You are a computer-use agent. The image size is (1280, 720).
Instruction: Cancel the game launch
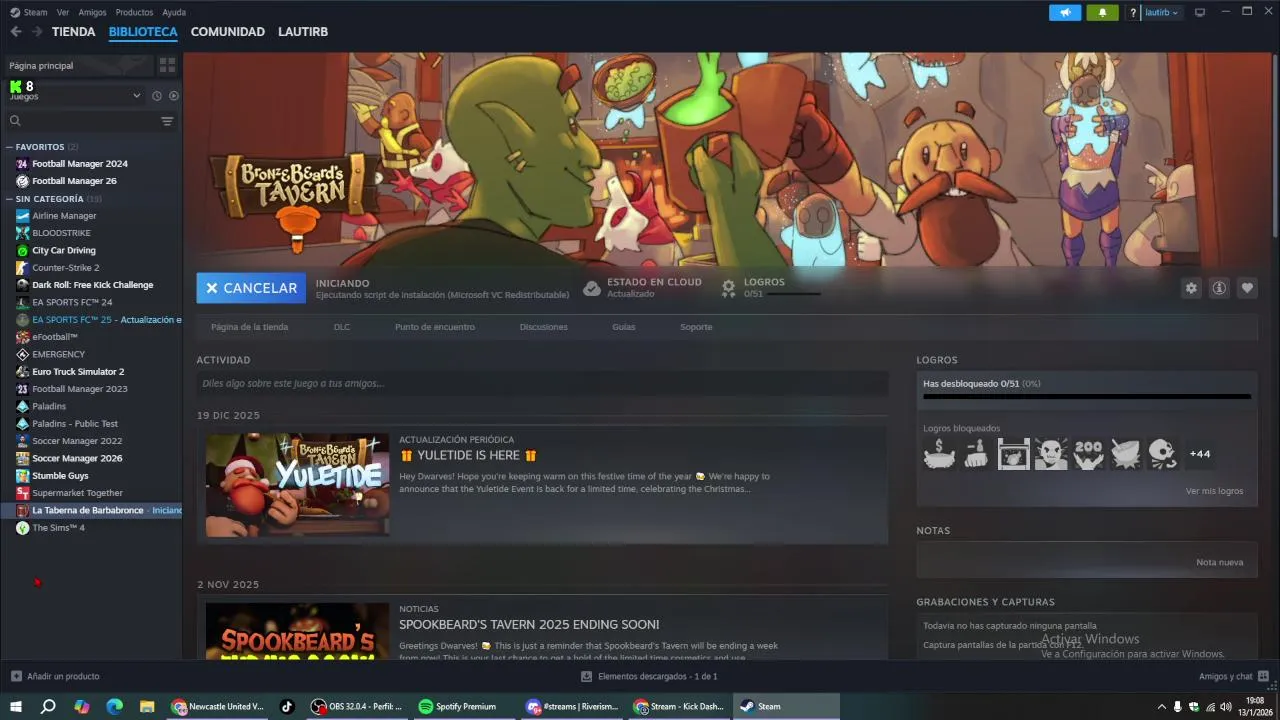tap(251, 288)
